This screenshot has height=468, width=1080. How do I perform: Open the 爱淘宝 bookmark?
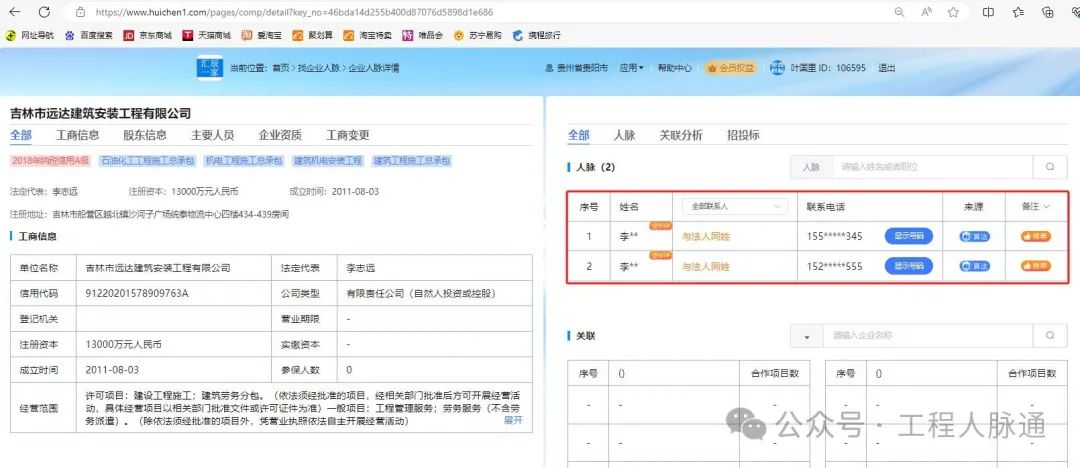pos(261,35)
